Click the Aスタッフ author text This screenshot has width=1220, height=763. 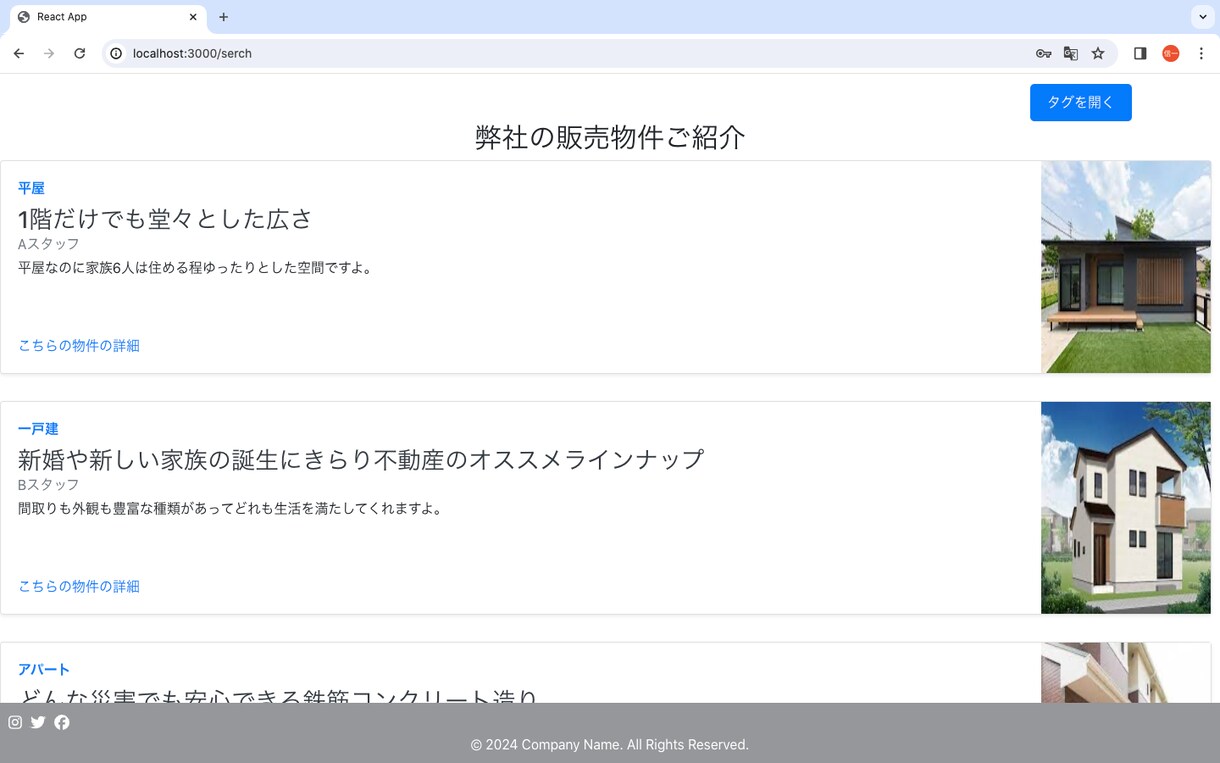click(49, 244)
